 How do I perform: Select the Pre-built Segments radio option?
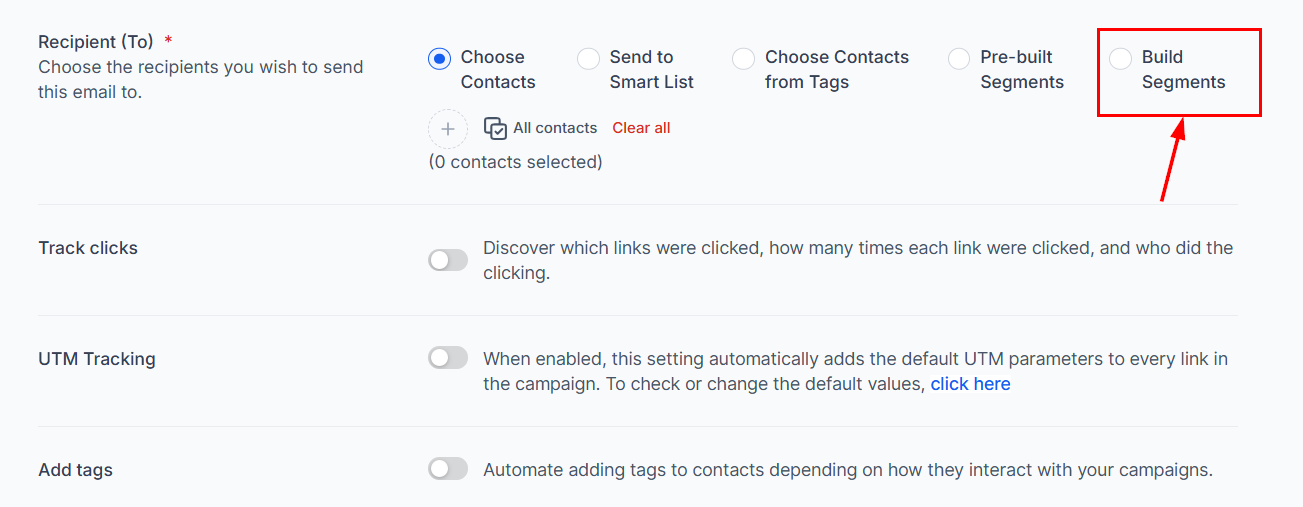point(959,58)
